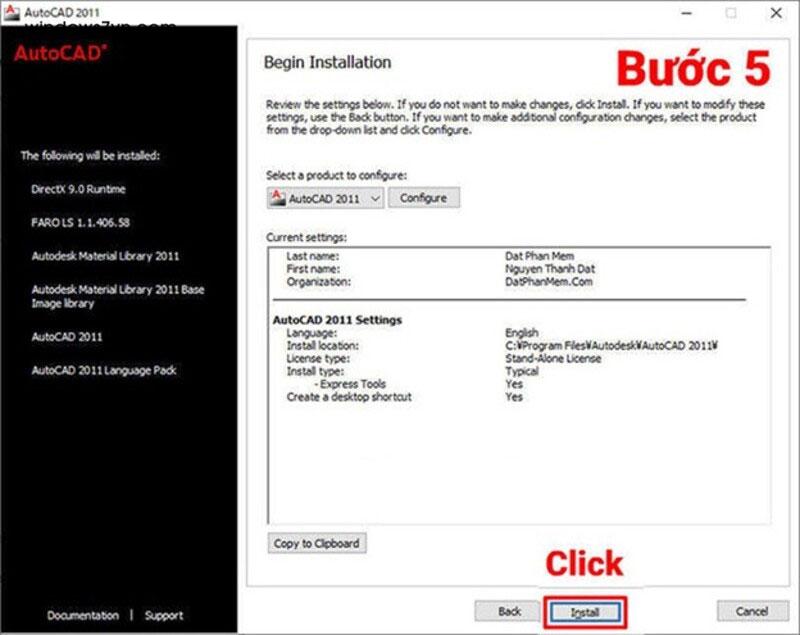Click the AutoCAD icon in product selector
Image resolution: width=800 pixels, height=635 pixels.
point(277,198)
